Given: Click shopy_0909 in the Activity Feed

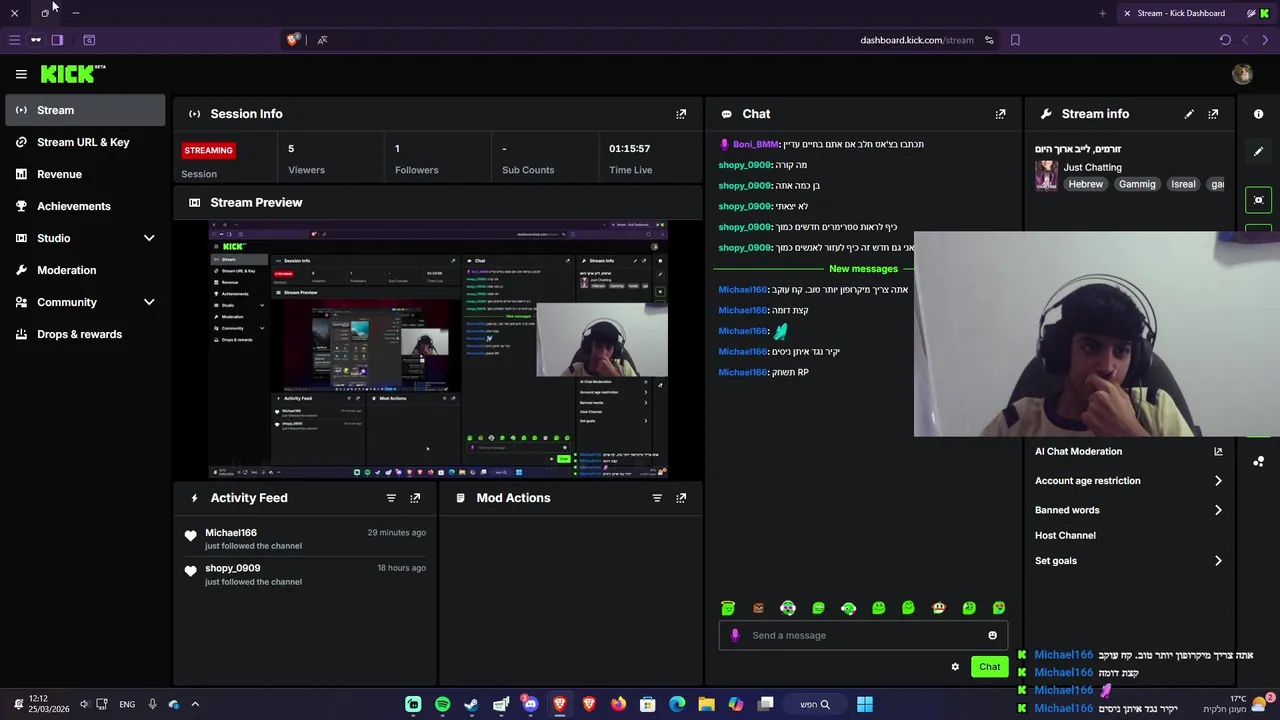Looking at the screenshot, I should click(232, 568).
